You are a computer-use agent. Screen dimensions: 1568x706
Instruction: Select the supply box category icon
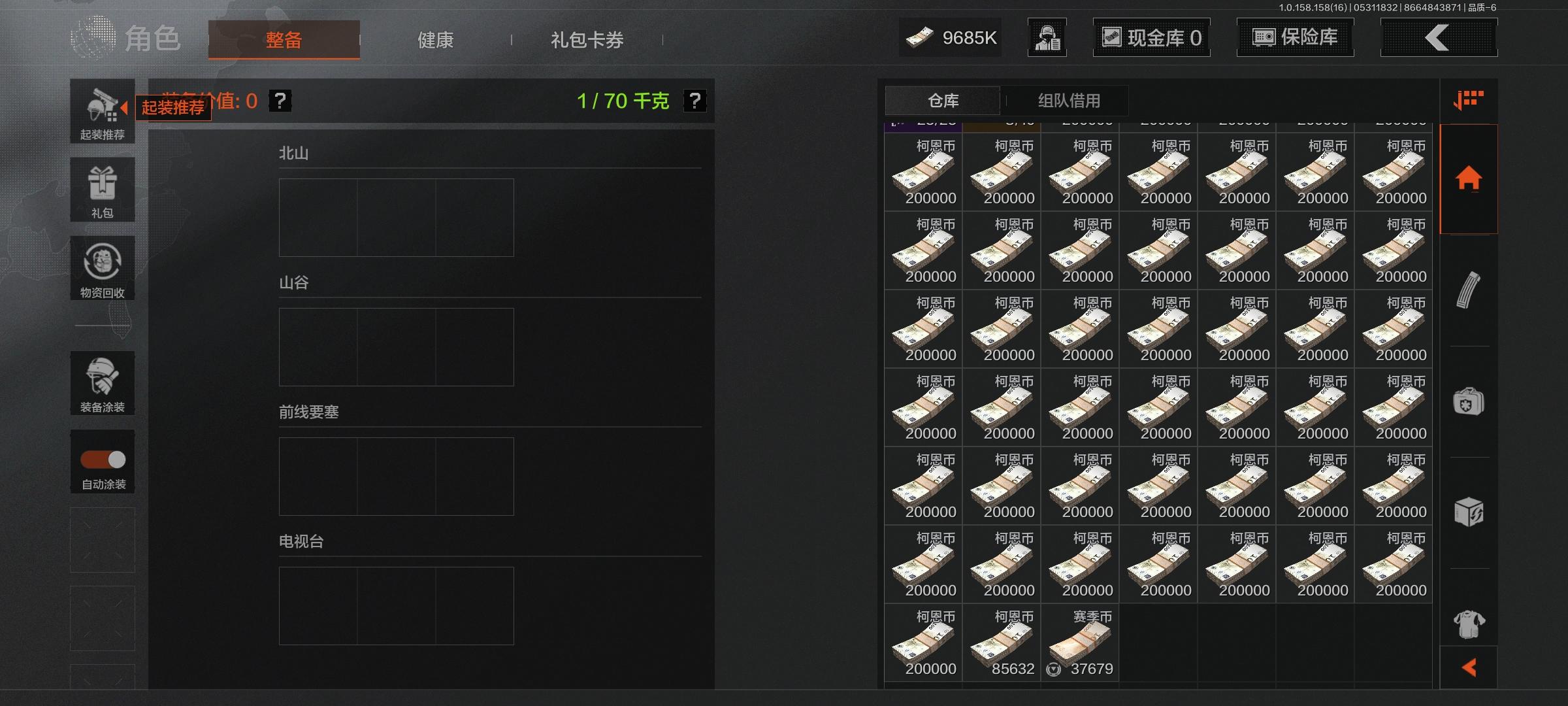click(x=1469, y=512)
